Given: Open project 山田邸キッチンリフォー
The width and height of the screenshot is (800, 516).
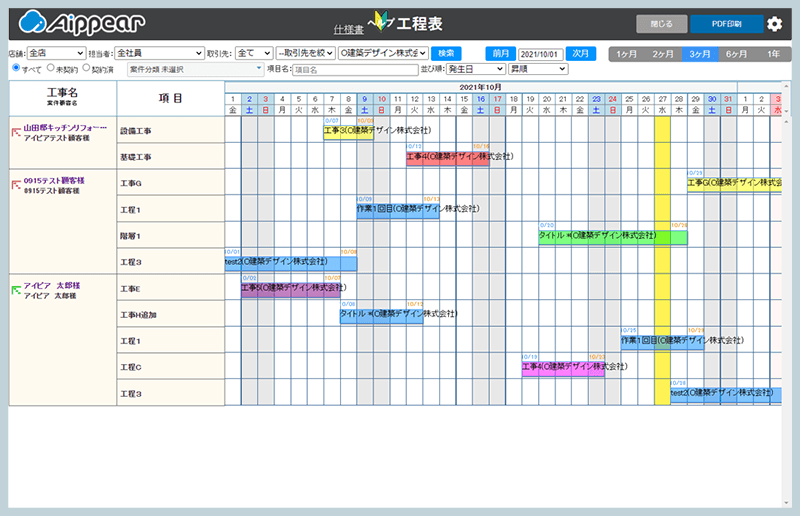Looking at the screenshot, I should 65,128.
